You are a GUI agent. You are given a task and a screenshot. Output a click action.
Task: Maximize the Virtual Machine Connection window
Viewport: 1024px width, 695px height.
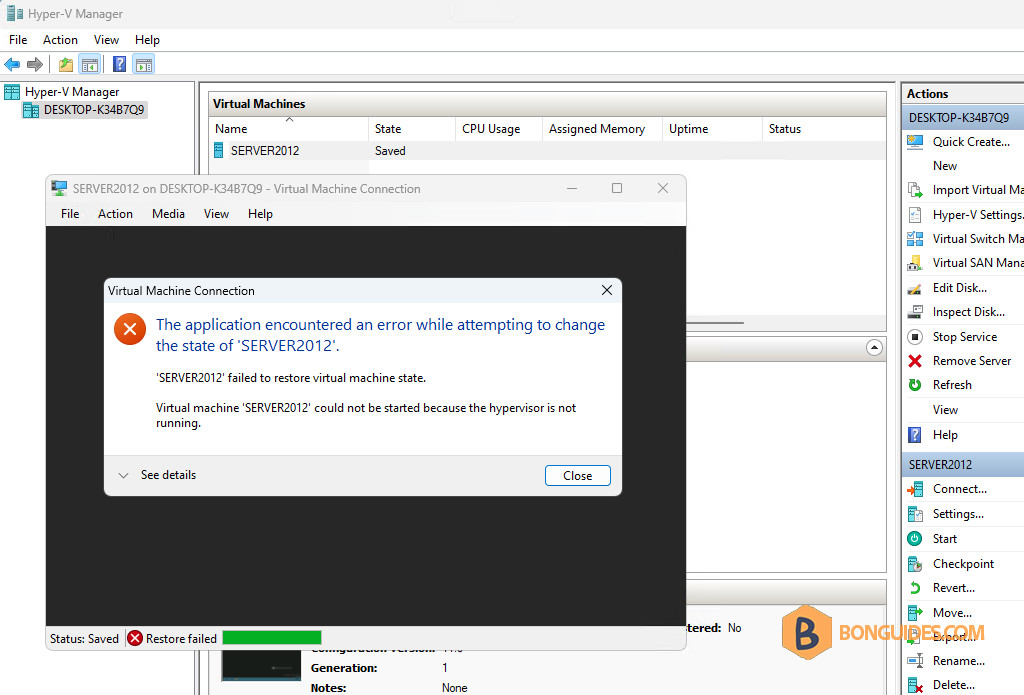click(x=616, y=188)
